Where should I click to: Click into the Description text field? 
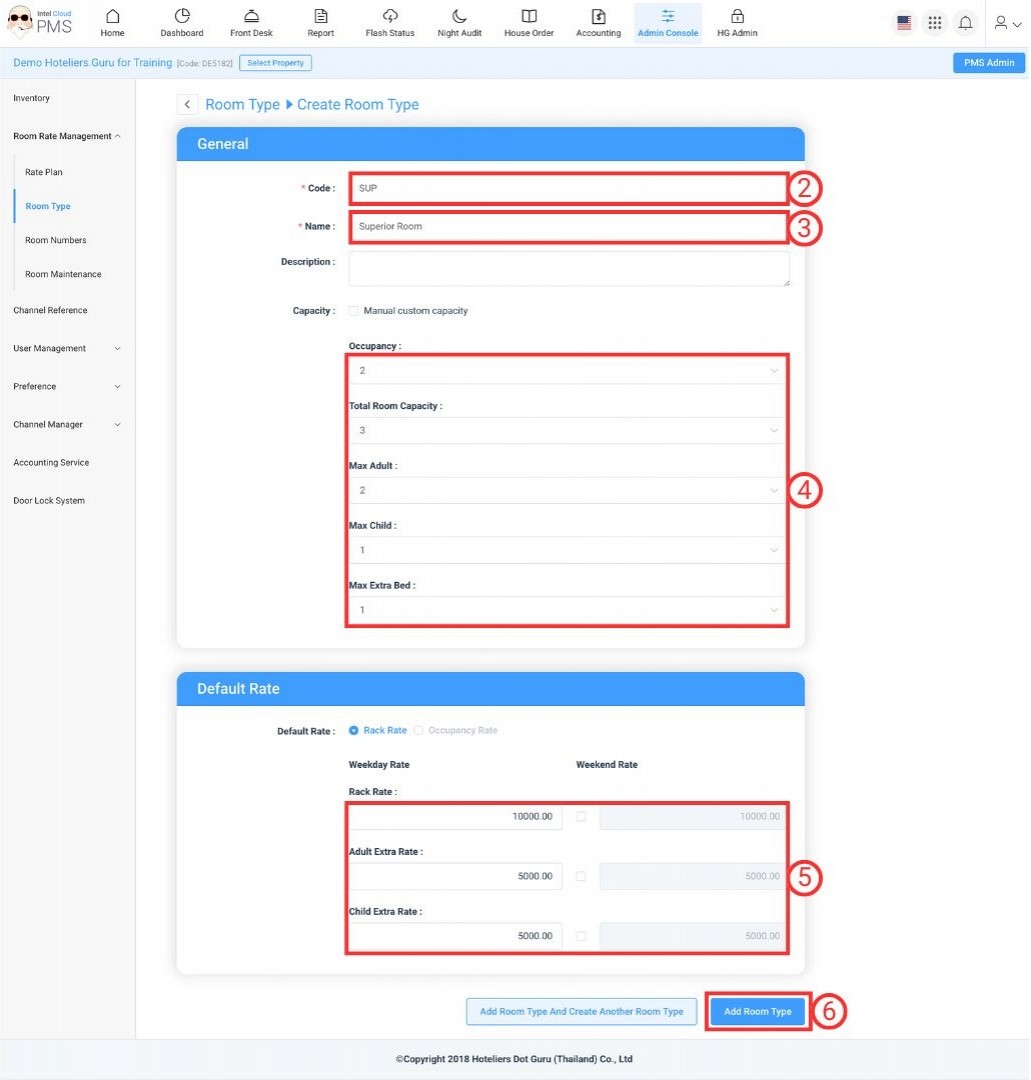tap(568, 268)
